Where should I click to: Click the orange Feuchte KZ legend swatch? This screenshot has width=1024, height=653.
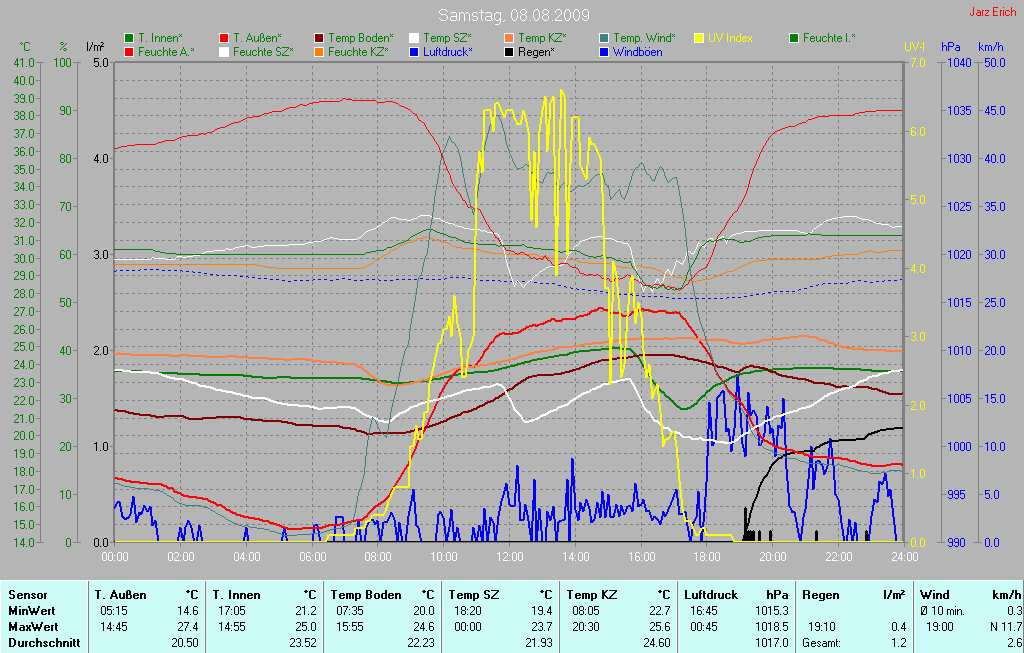click(x=319, y=52)
